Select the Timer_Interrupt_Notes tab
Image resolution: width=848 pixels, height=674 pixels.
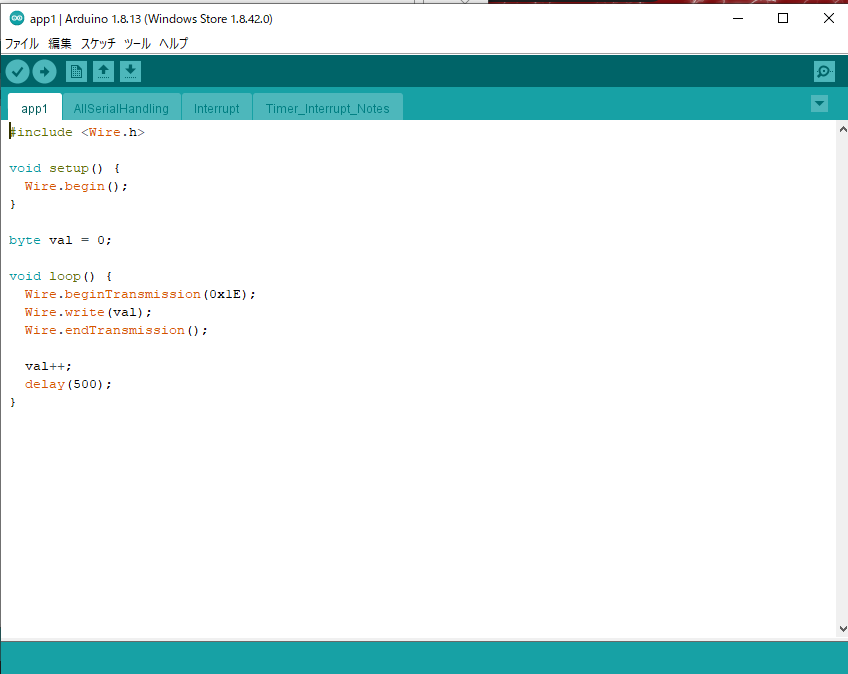(x=327, y=108)
